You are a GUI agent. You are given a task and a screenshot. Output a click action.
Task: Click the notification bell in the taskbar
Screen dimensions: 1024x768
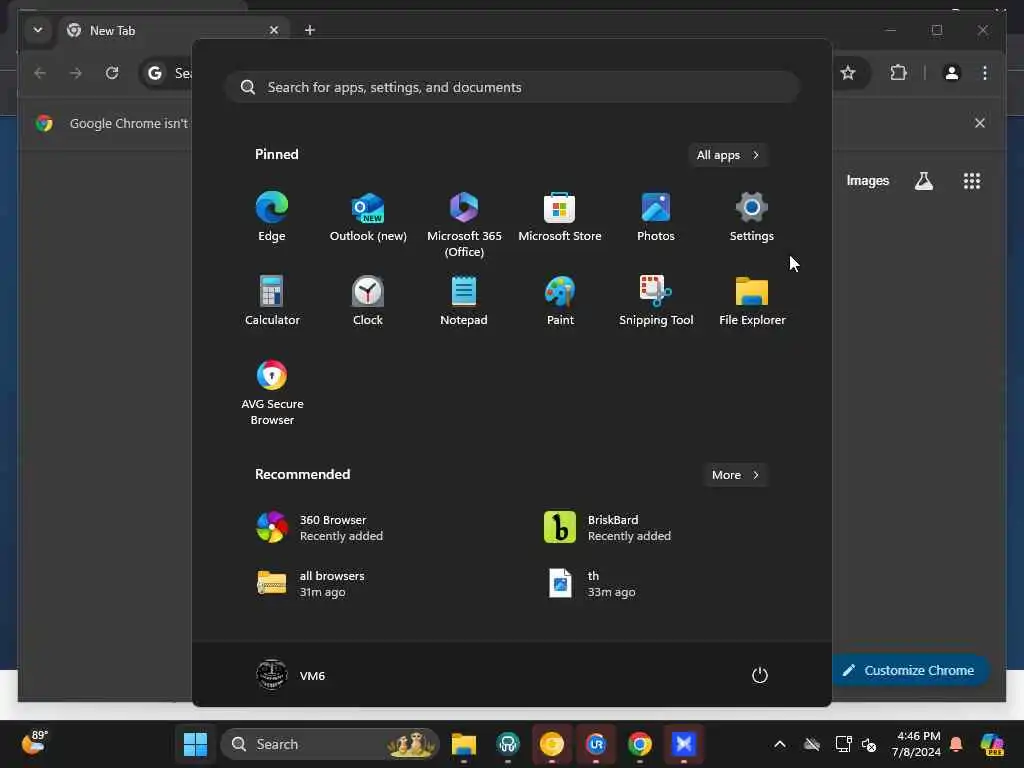956,744
